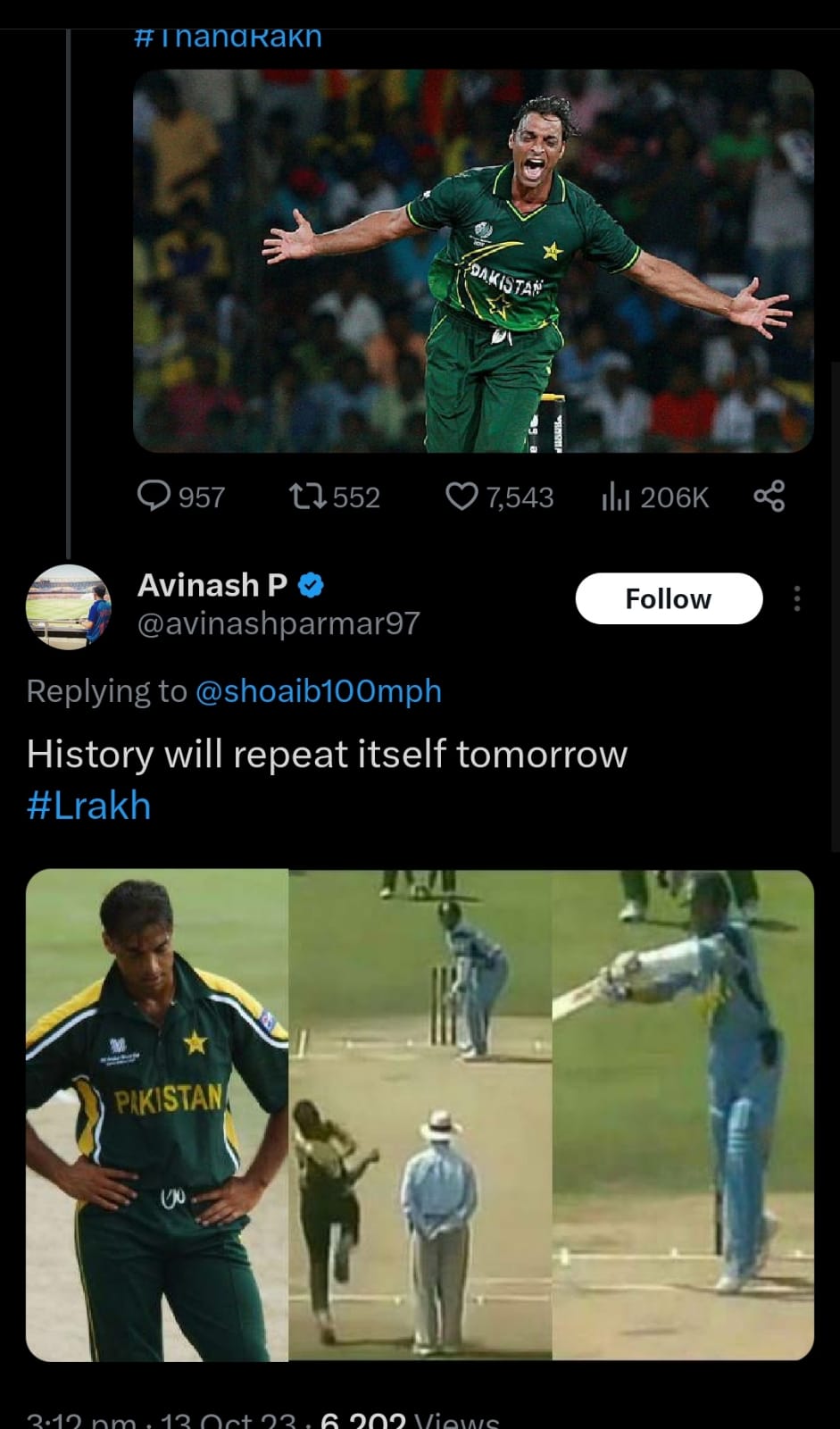This screenshot has height=1429, width=840.
Task: Open the more options menu on Avinash's reply
Action: click(797, 598)
